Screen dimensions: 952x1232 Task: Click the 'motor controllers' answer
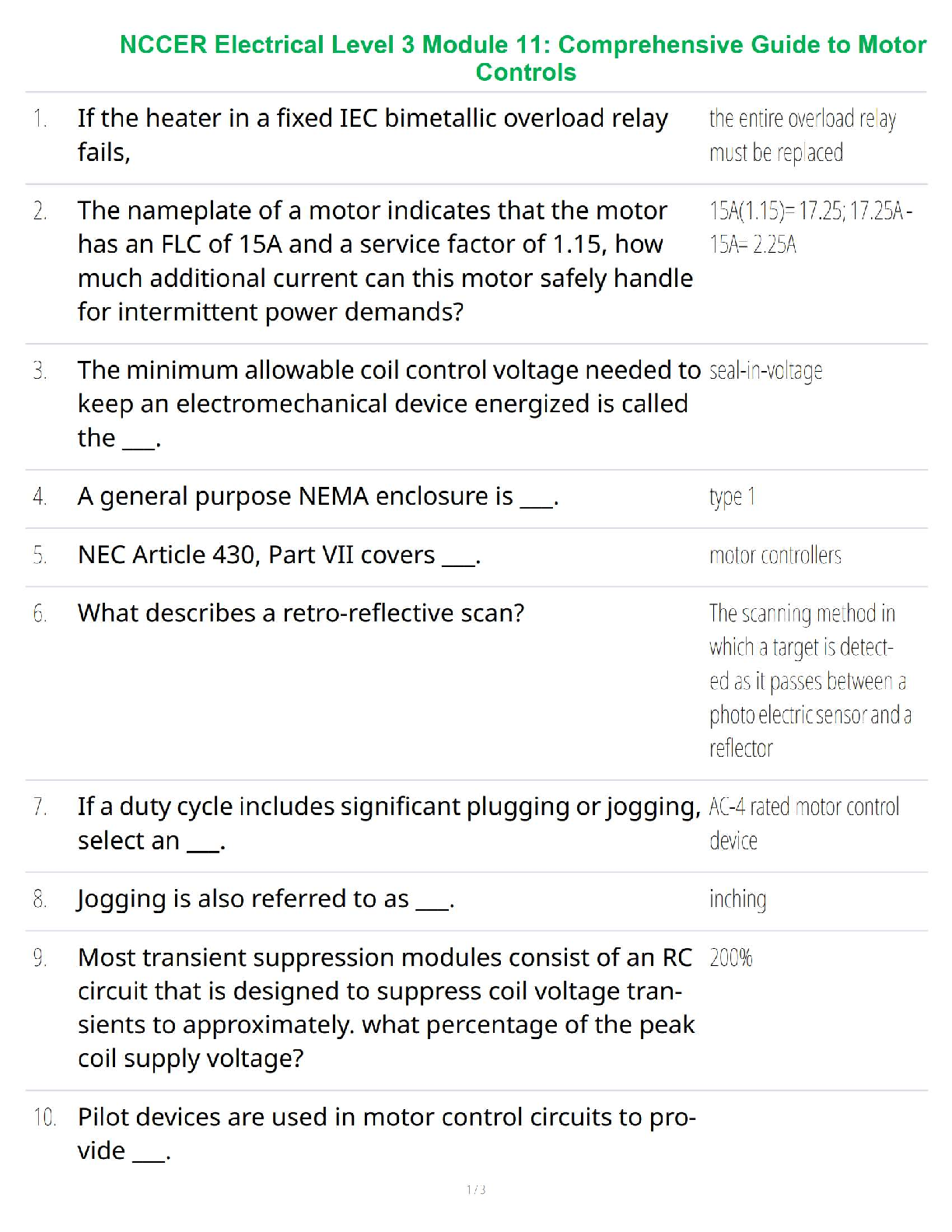[x=775, y=555]
